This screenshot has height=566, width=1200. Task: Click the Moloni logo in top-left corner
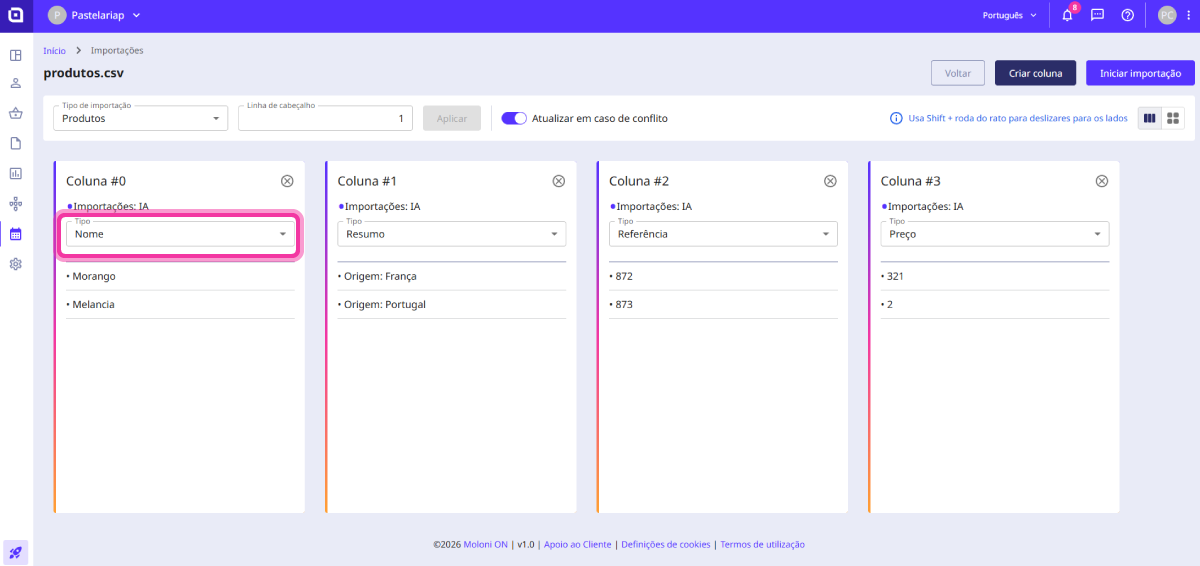pos(16,16)
